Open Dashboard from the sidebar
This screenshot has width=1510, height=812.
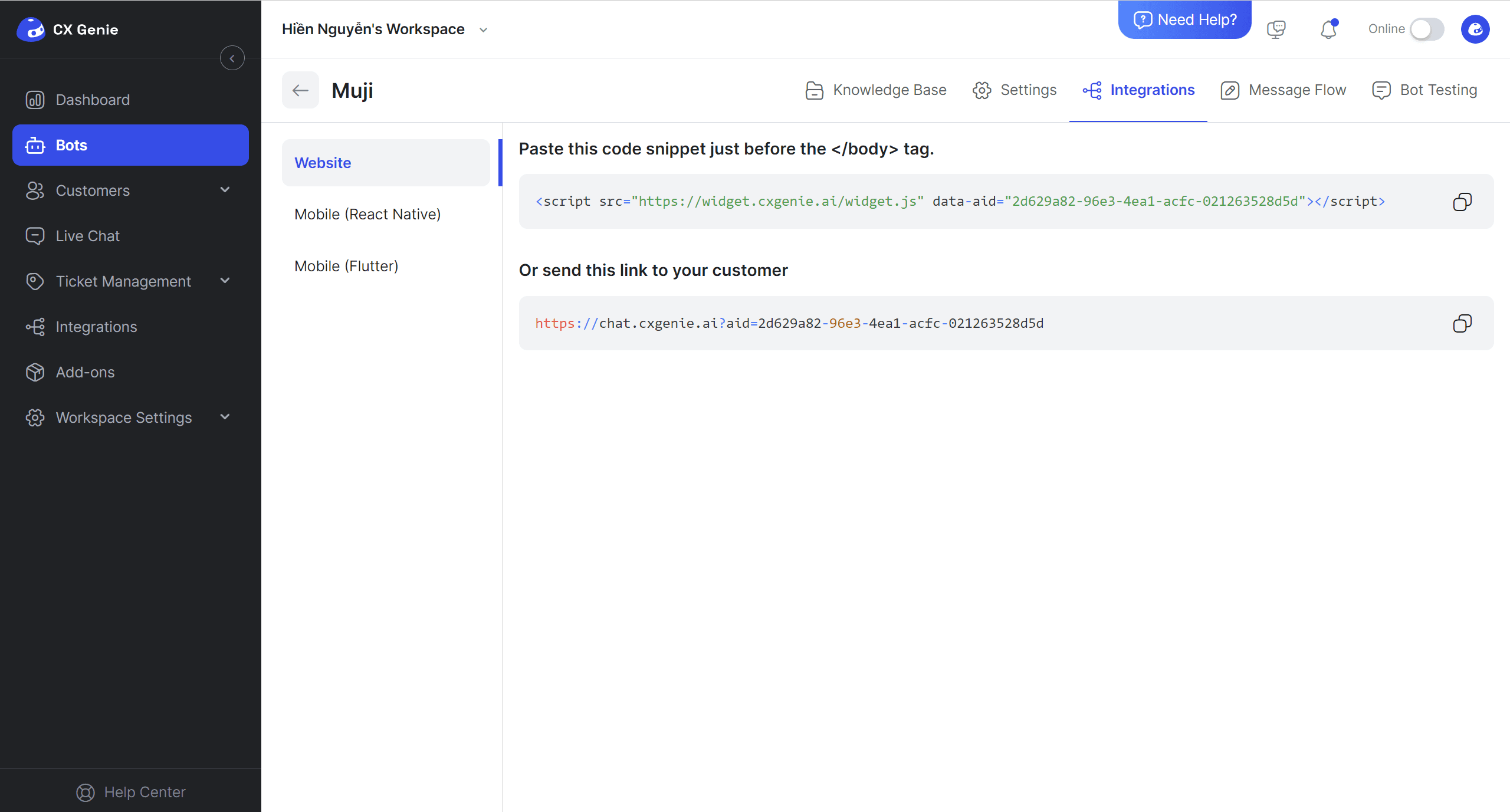[x=130, y=100]
